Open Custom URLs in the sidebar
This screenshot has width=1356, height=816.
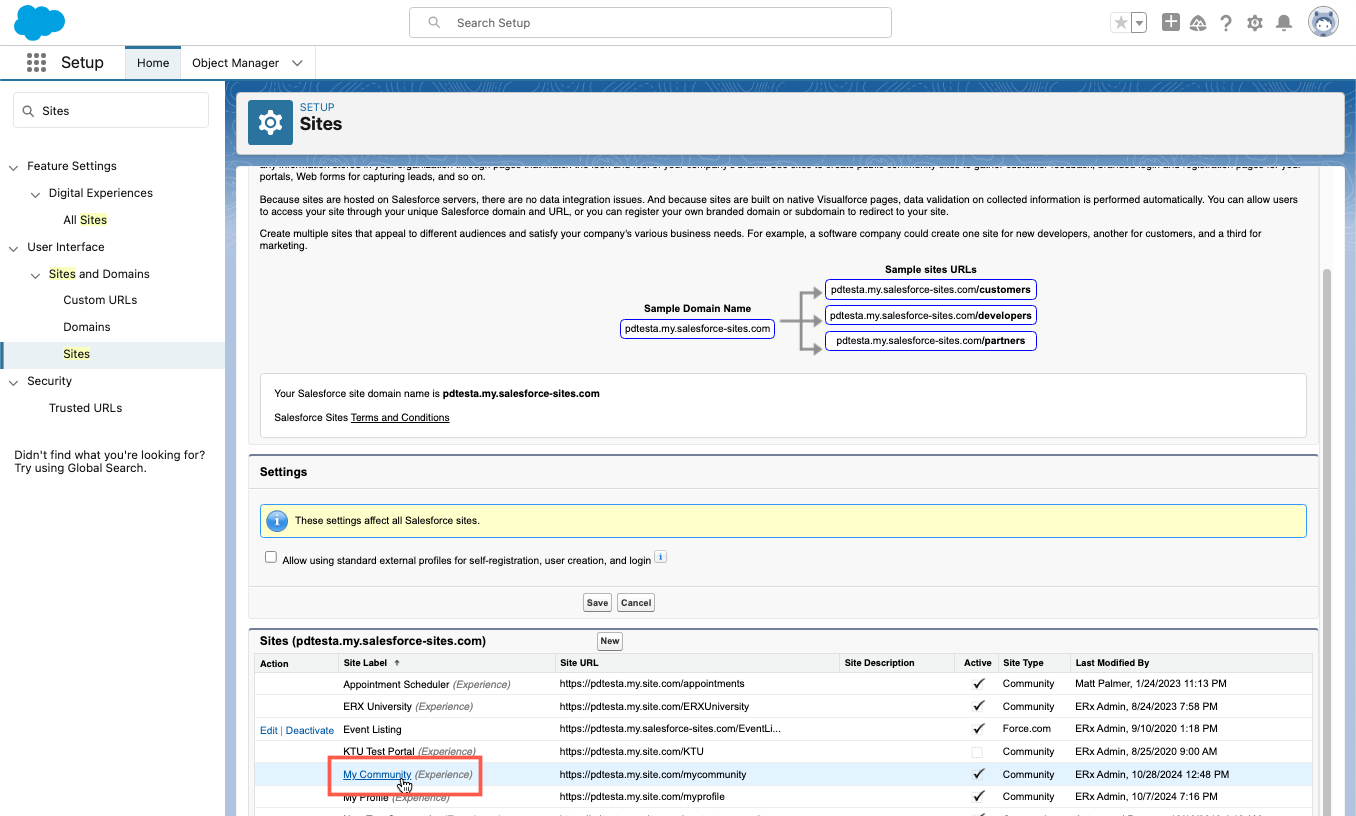click(x=100, y=300)
